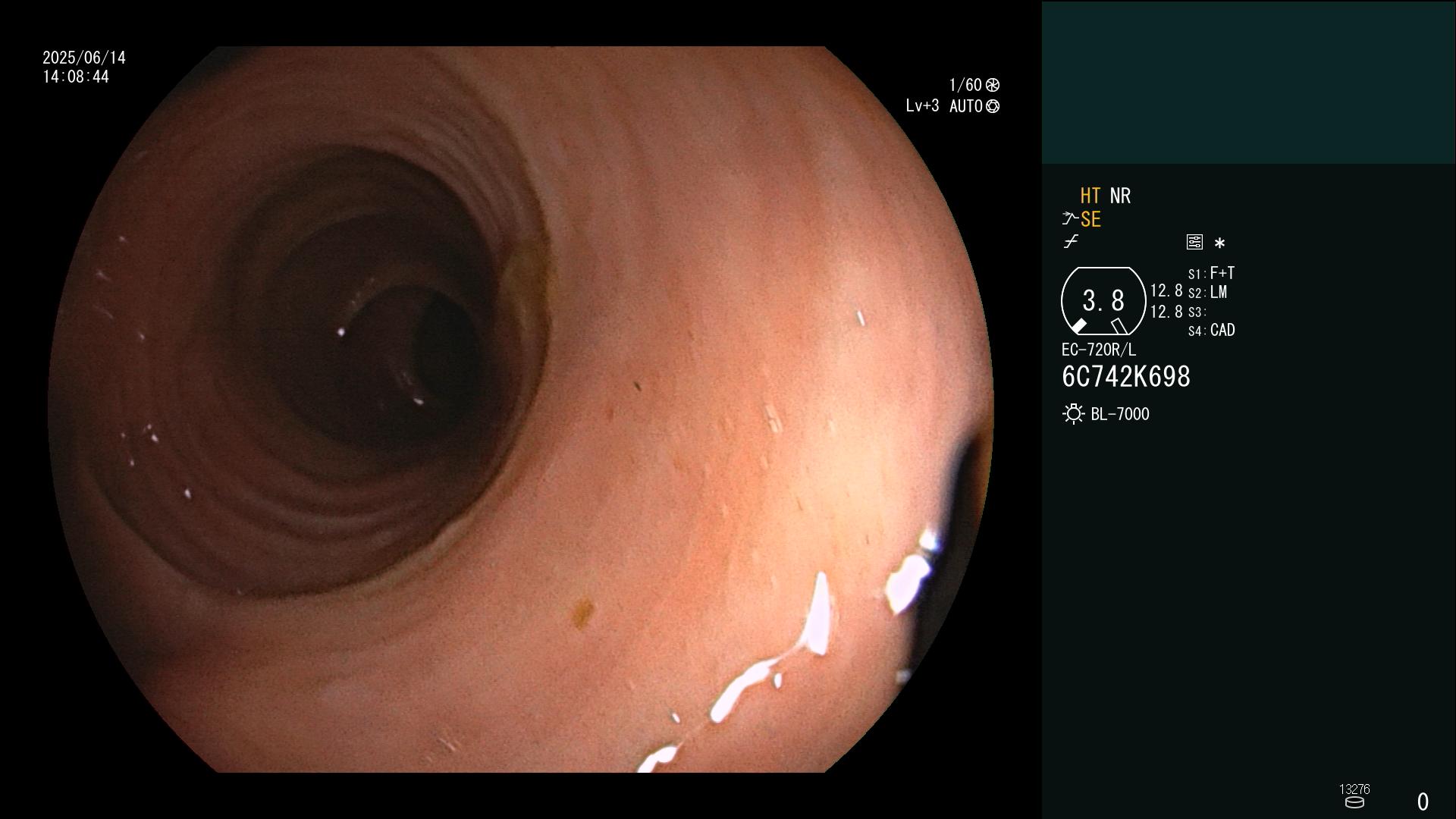The height and width of the screenshot is (819, 1456).
Task: Click the EC-720R/L scope model label
Action: (1099, 350)
